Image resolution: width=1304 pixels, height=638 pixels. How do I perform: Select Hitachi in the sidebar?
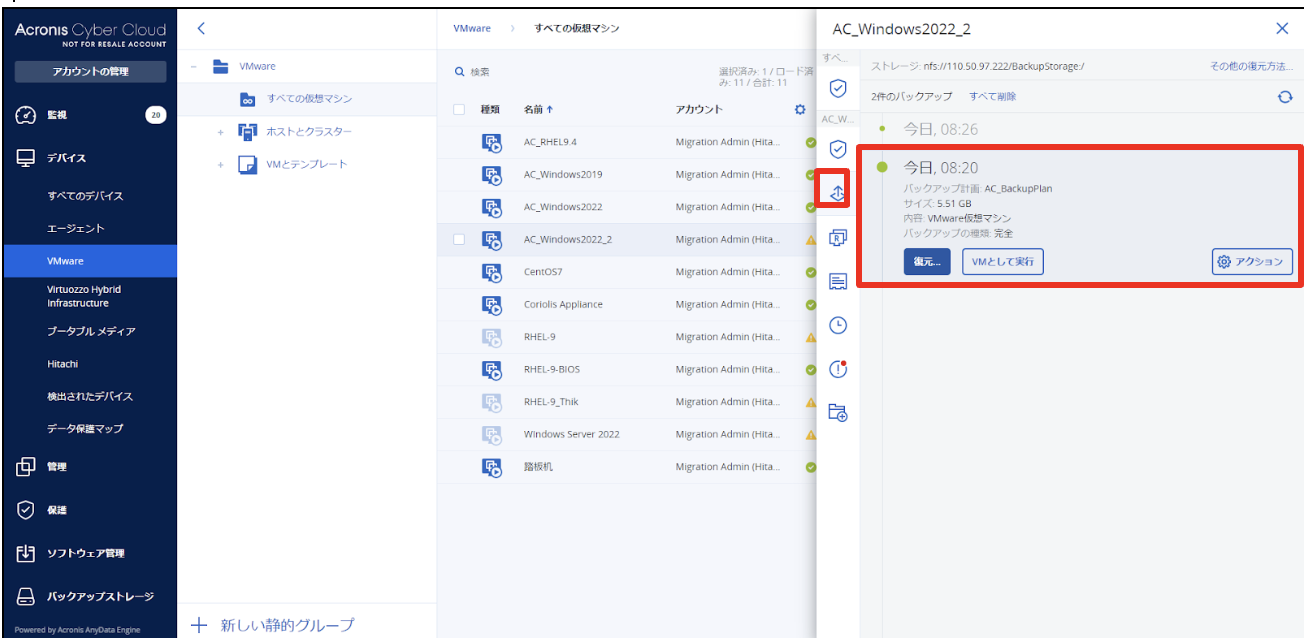62,364
